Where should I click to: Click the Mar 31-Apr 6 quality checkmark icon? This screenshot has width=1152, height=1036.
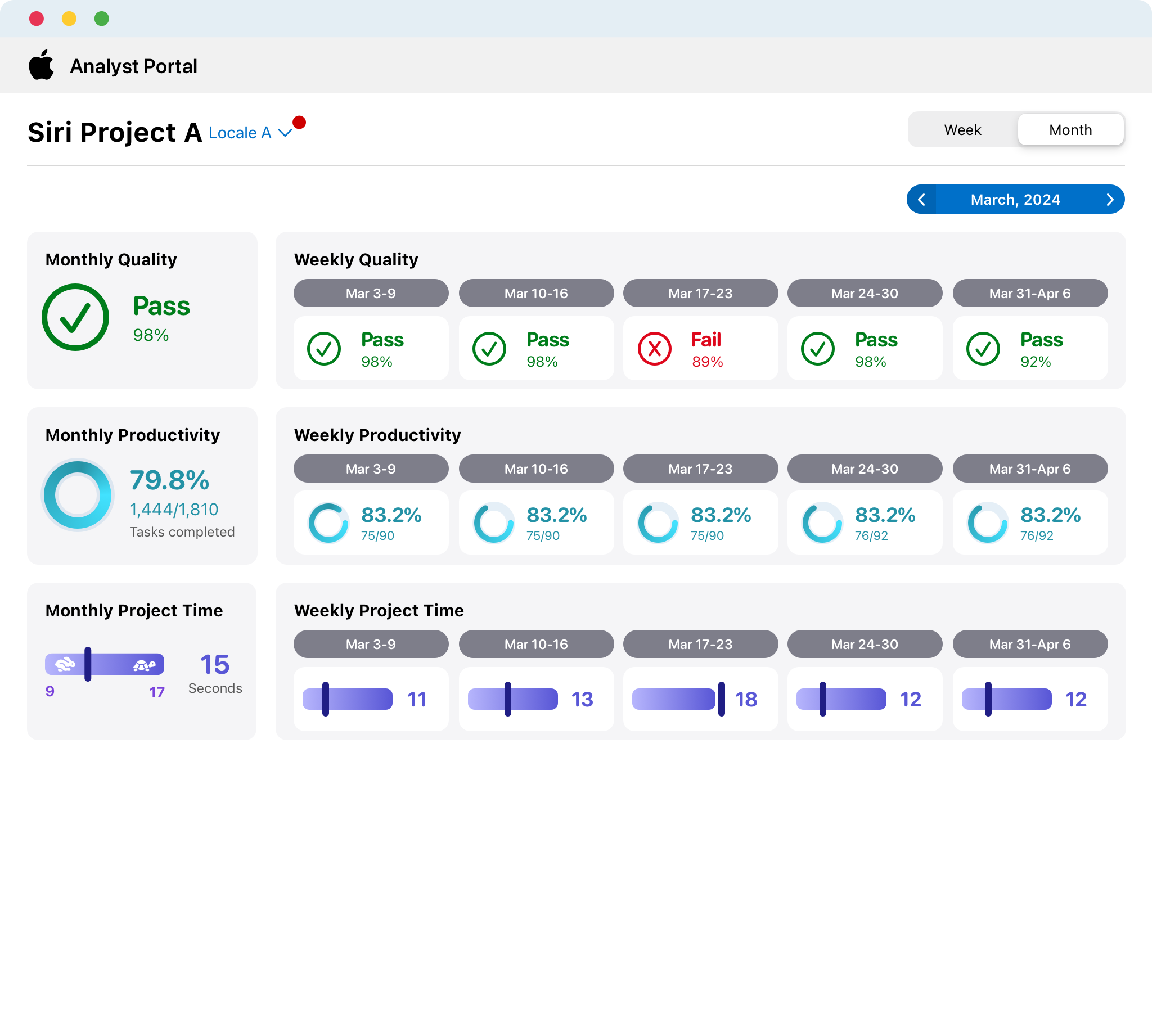983,348
